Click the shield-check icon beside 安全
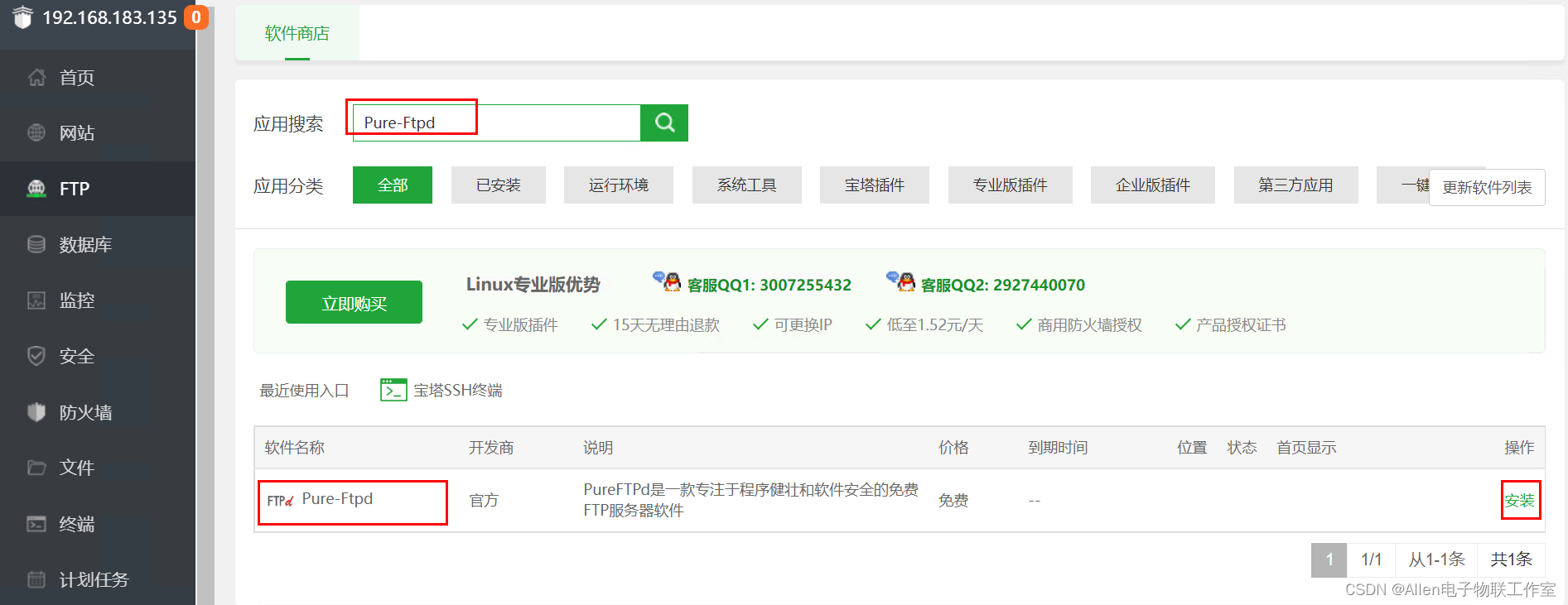 [x=36, y=356]
